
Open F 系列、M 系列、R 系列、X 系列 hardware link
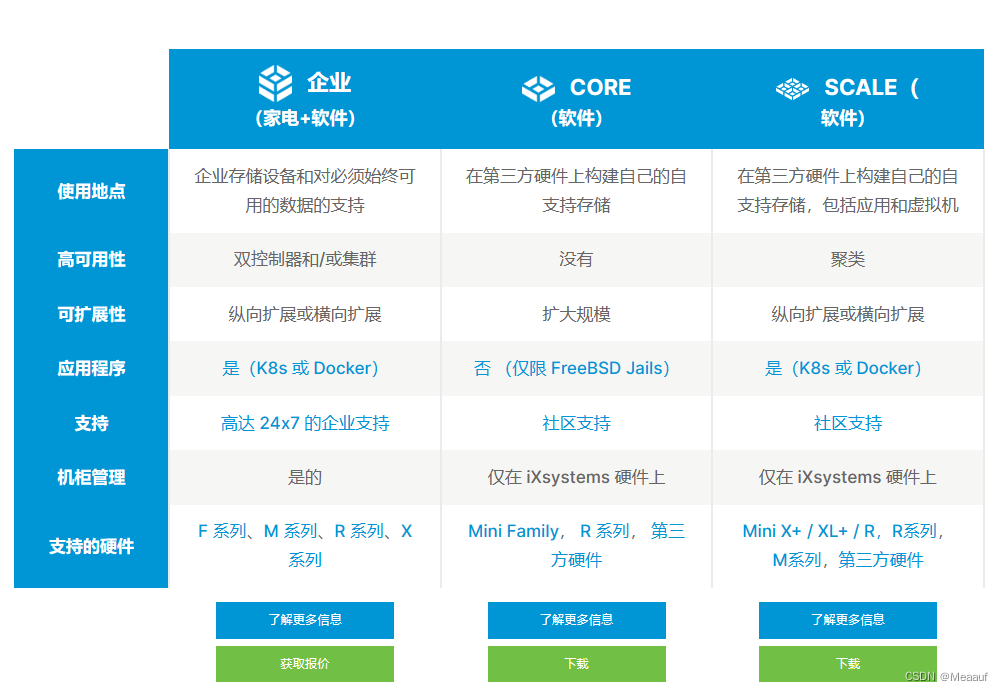[x=304, y=545]
